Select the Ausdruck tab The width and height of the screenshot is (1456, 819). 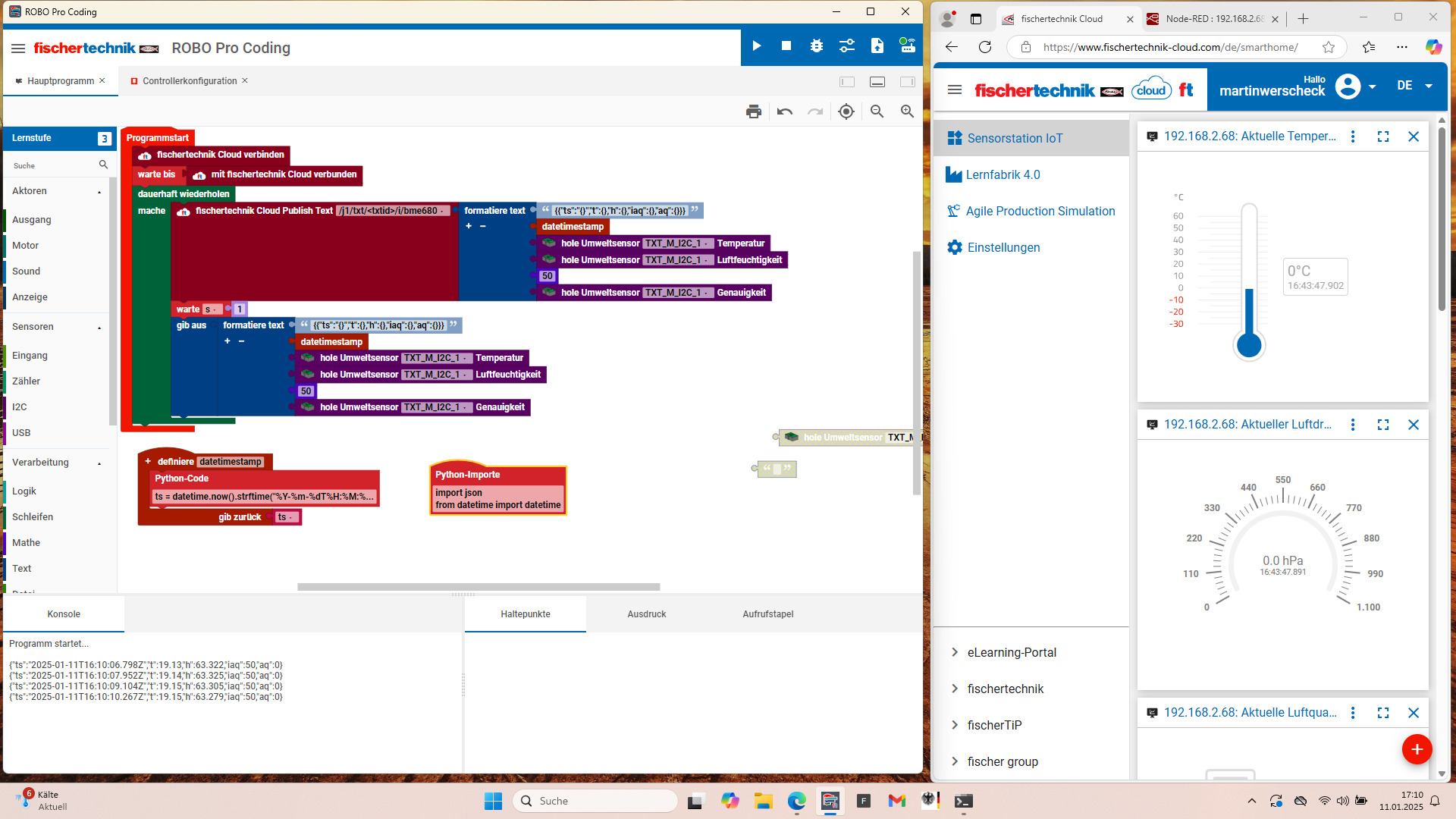(647, 614)
